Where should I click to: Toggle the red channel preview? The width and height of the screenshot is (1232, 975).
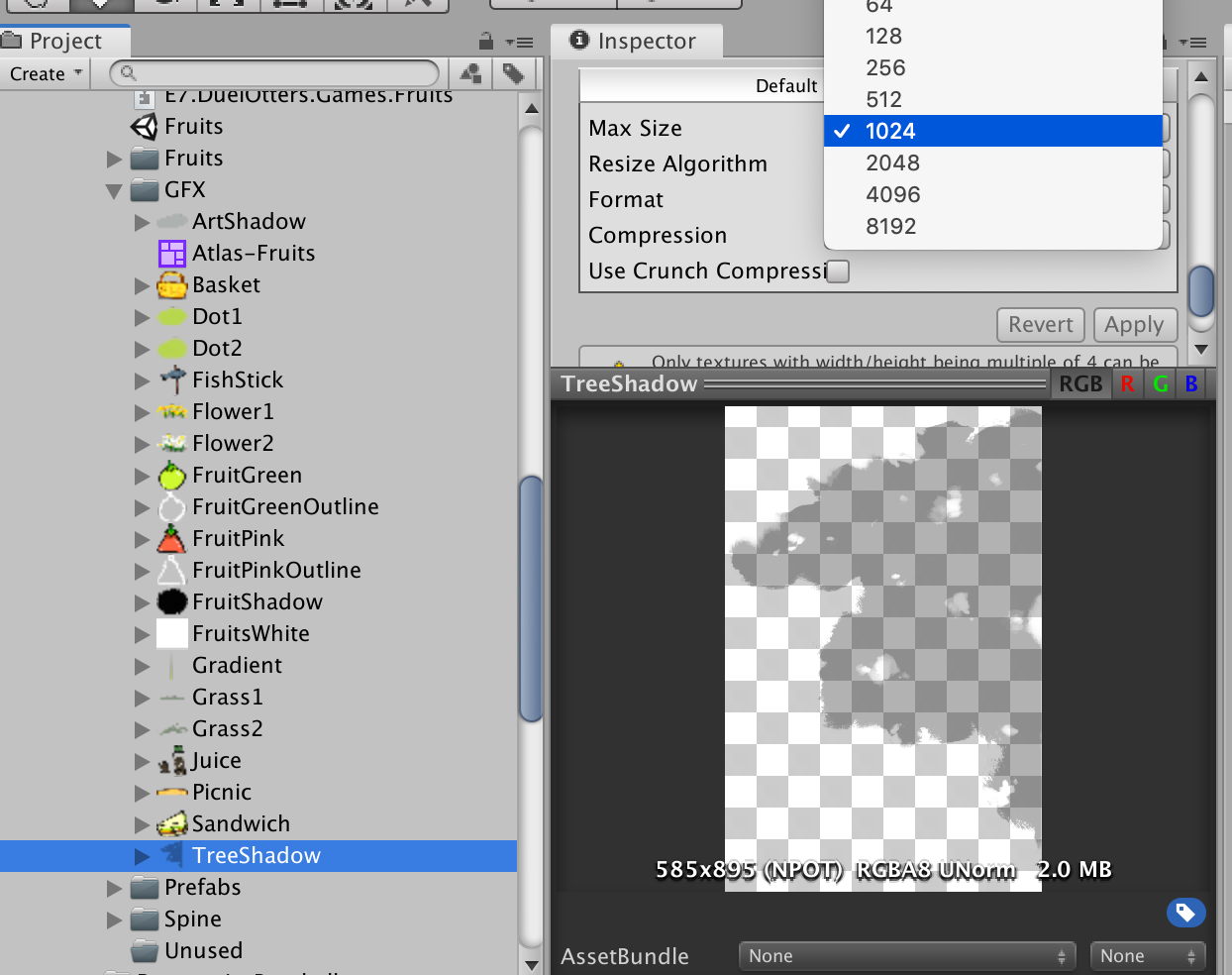coord(1127,384)
